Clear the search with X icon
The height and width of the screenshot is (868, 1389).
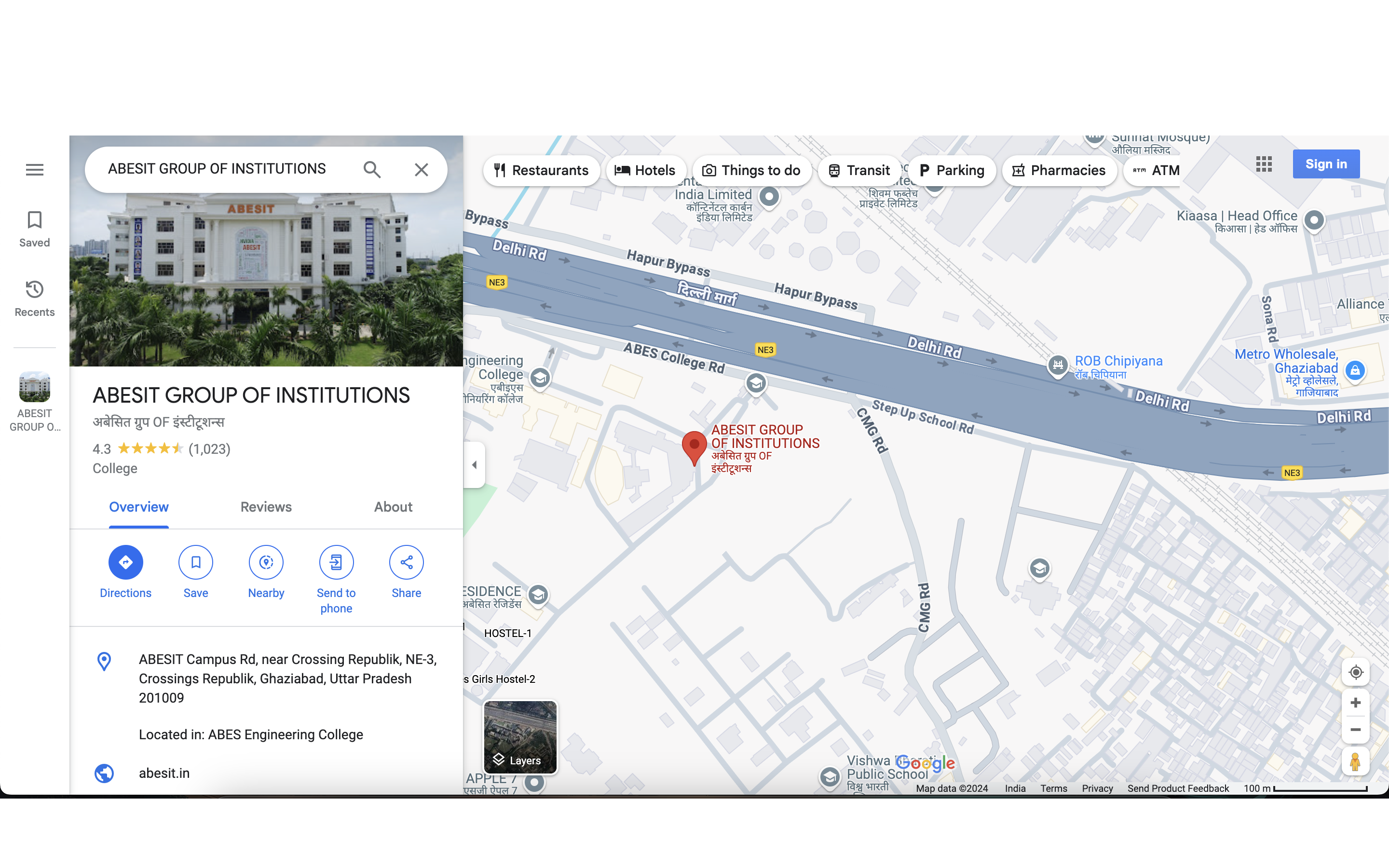pyautogui.click(x=422, y=170)
